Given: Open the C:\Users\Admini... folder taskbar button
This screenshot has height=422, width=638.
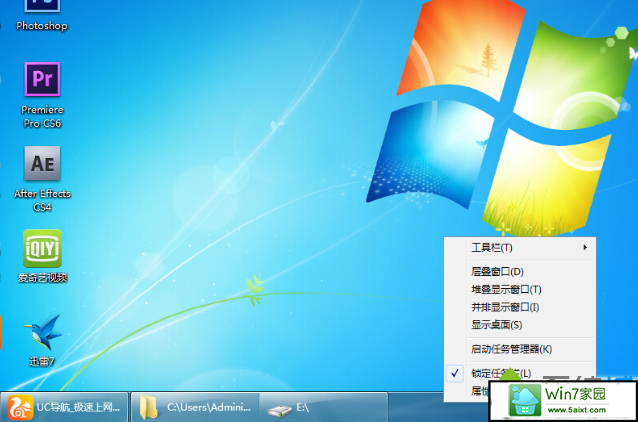Looking at the screenshot, I should point(195,407).
